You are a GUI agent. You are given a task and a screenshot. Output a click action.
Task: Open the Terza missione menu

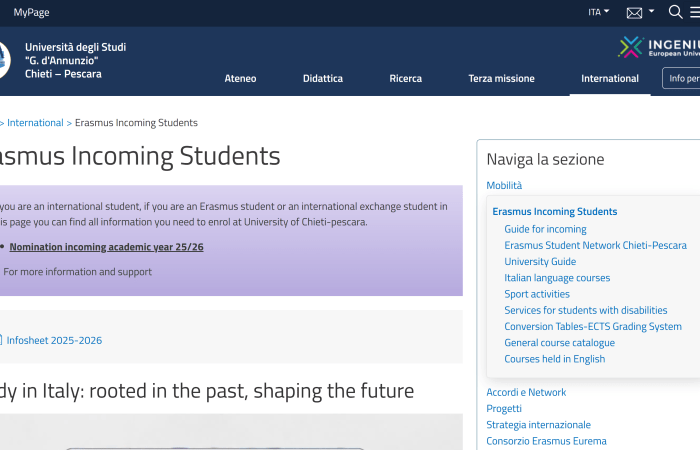click(x=501, y=78)
